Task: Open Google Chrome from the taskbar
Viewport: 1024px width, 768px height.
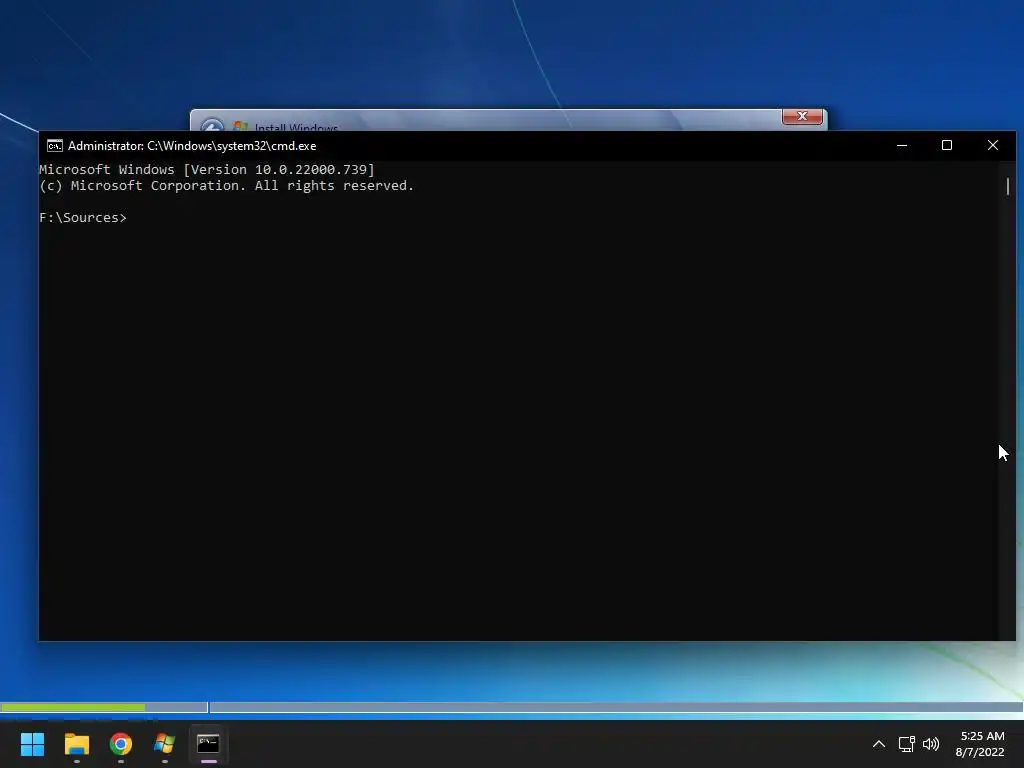Action: [x=121, y=744]
